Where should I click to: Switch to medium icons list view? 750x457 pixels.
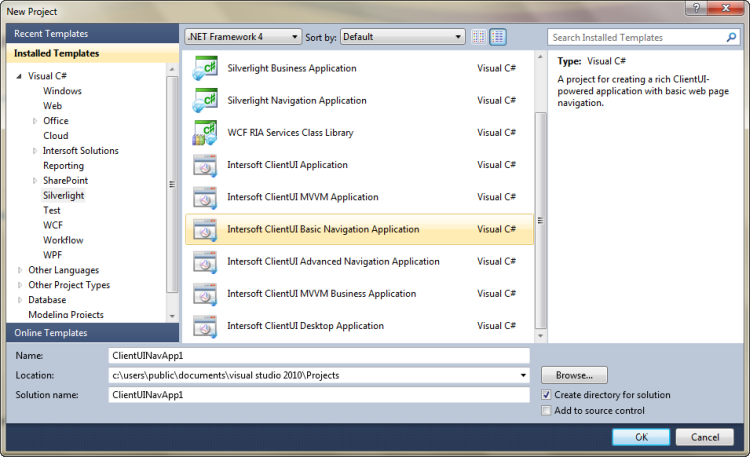[498, 37]
